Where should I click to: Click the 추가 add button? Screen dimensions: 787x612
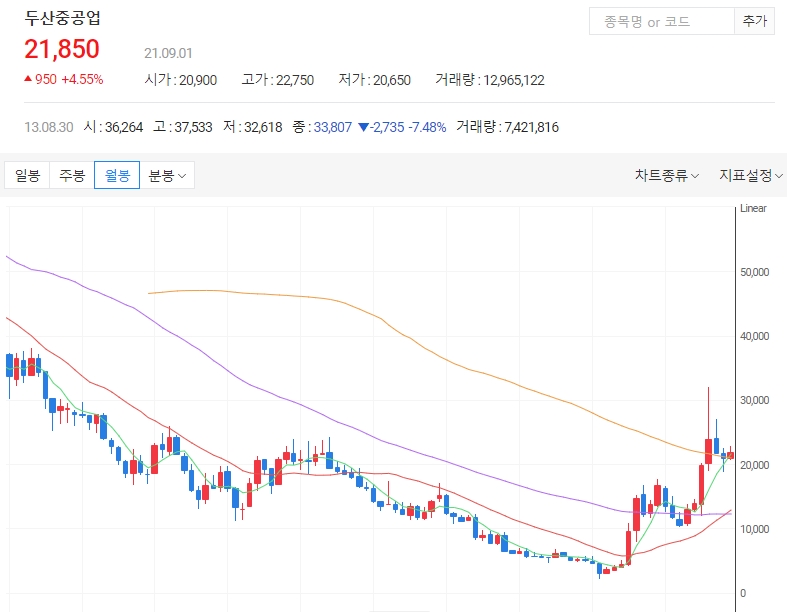click(x=754, y=21)
